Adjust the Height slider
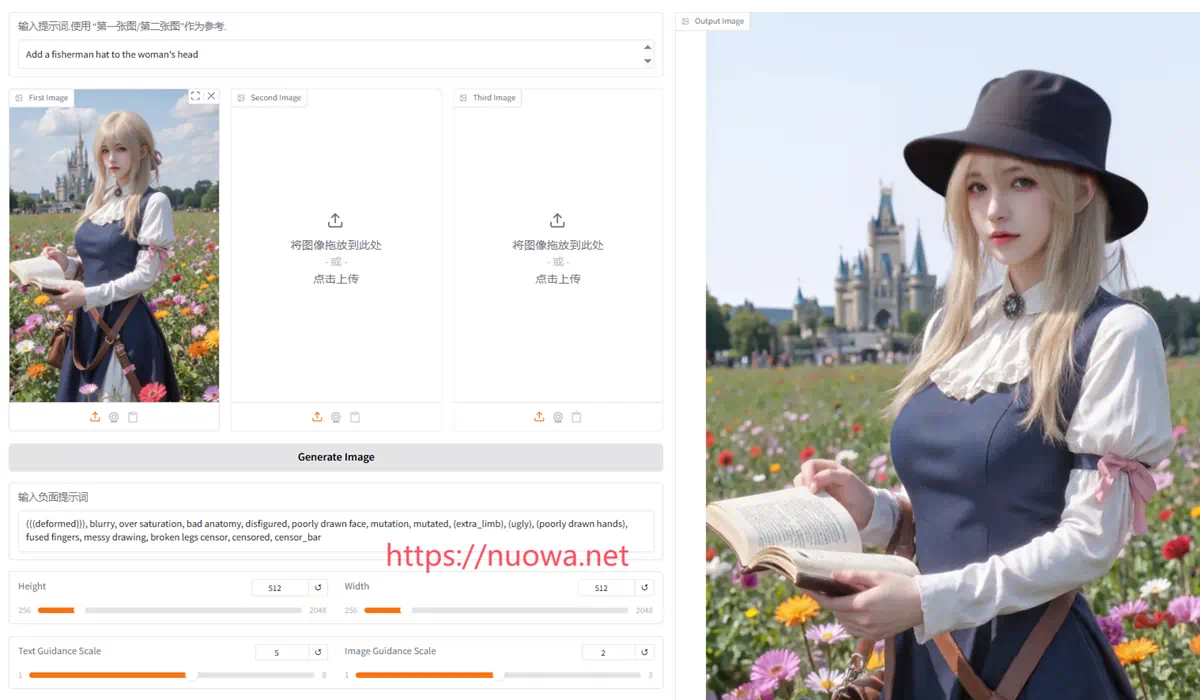Screen dimensions: 1200x700 tap(172, 610)
